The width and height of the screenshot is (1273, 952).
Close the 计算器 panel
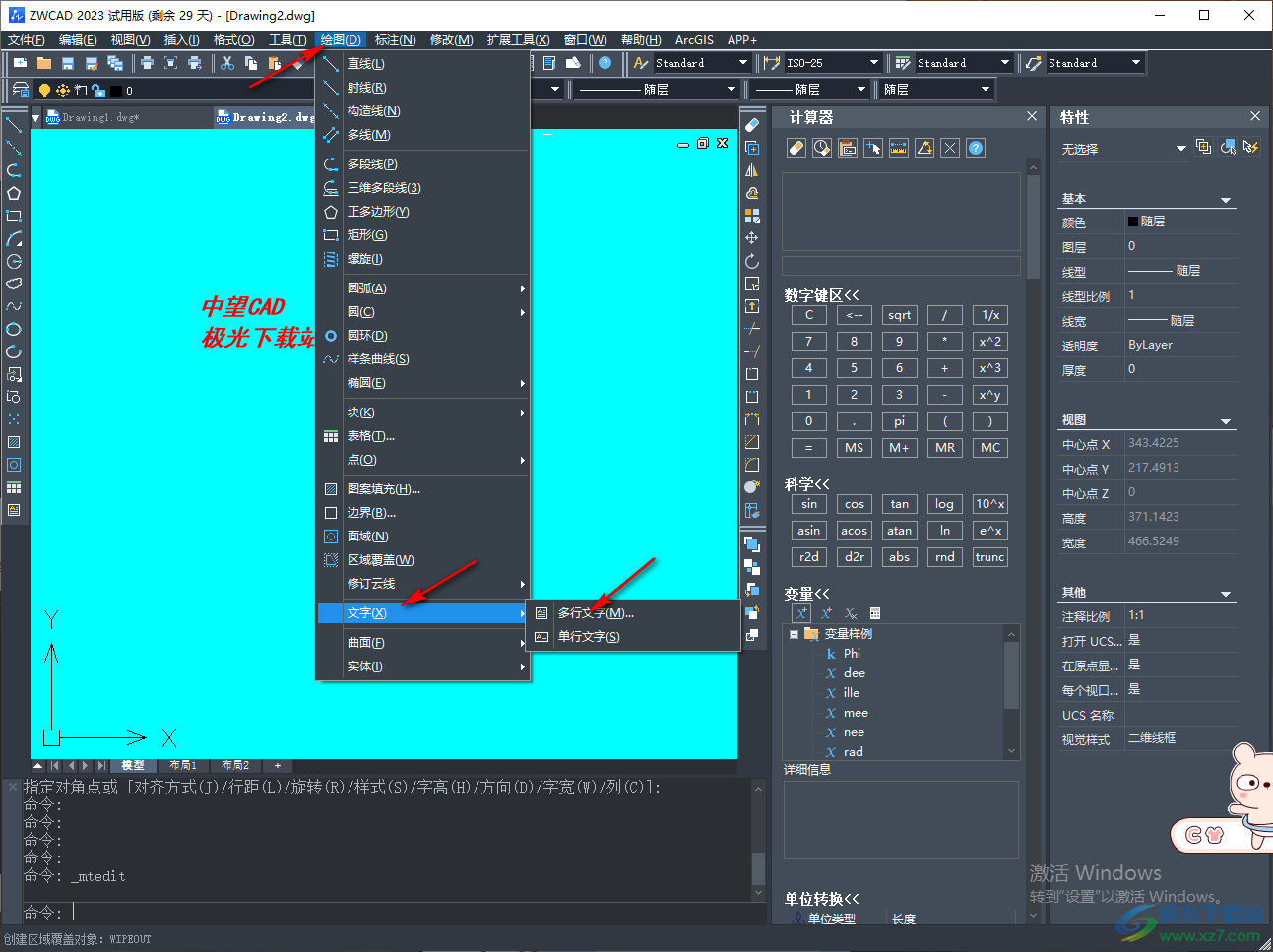coord(1032,116)
